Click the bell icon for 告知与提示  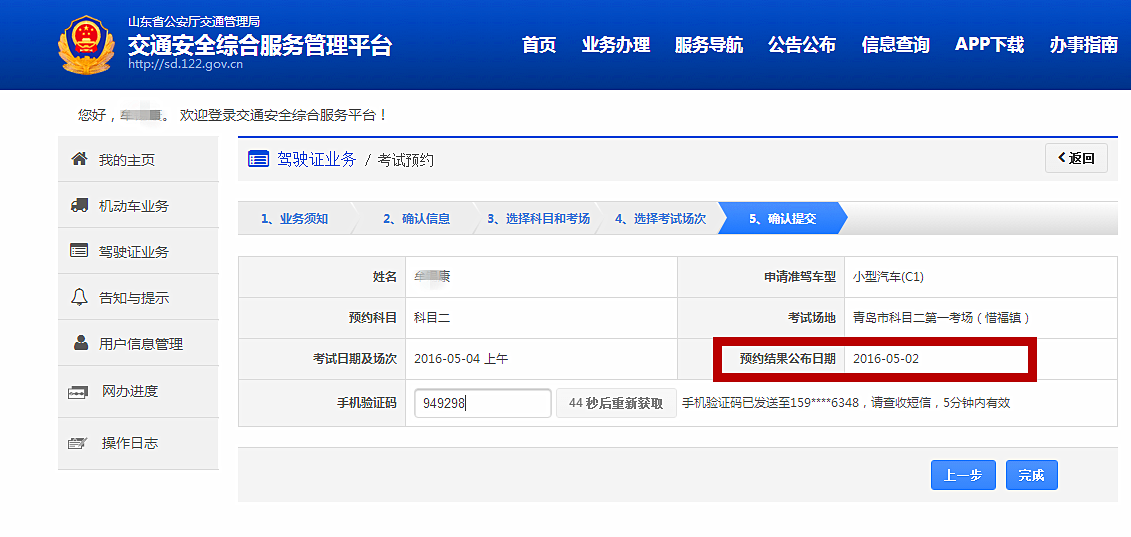(79, 297)
